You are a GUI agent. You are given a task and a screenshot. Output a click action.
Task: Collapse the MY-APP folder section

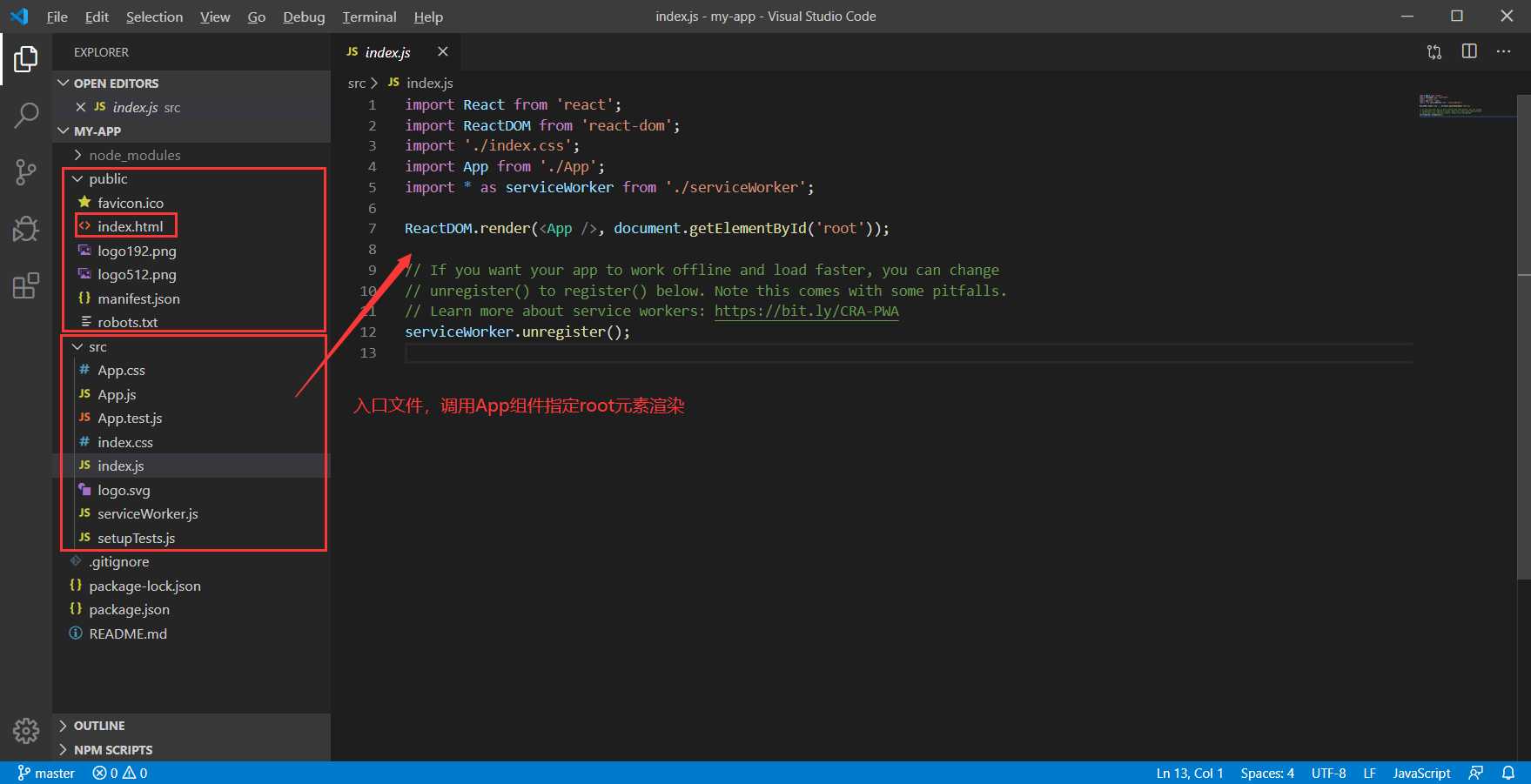coord(191,131)
